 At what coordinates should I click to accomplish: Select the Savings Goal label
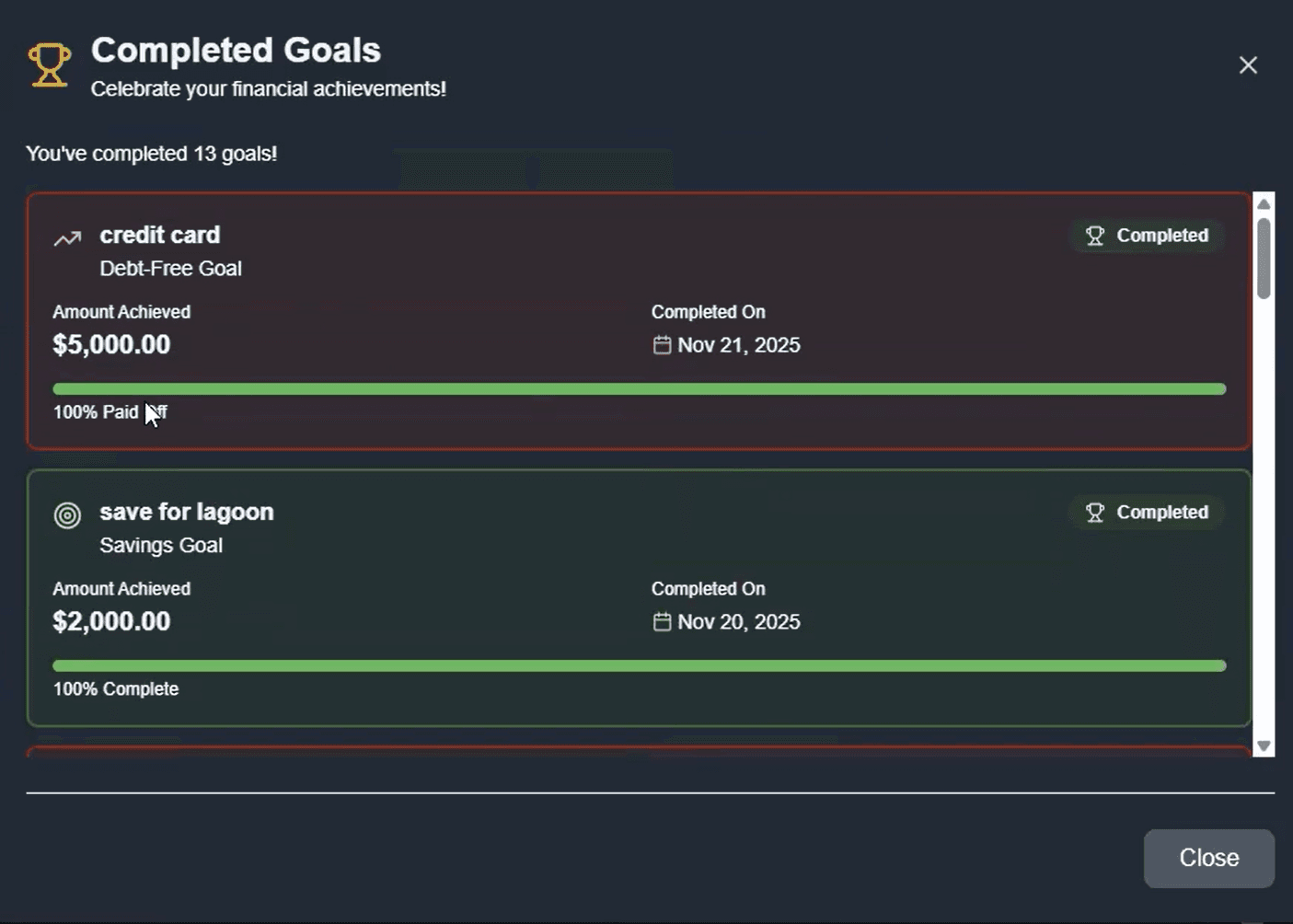pyautogui.click(x=162, y=545)
